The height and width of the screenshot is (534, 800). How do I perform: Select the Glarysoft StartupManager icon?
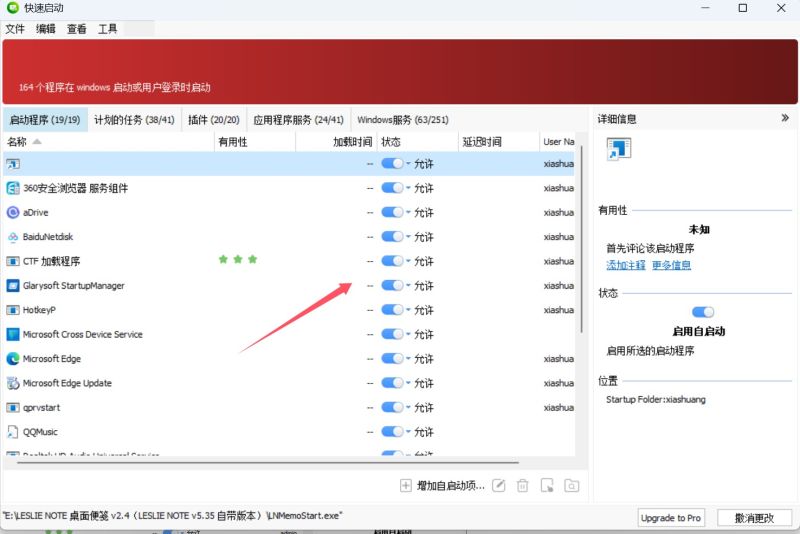(13, 286)
